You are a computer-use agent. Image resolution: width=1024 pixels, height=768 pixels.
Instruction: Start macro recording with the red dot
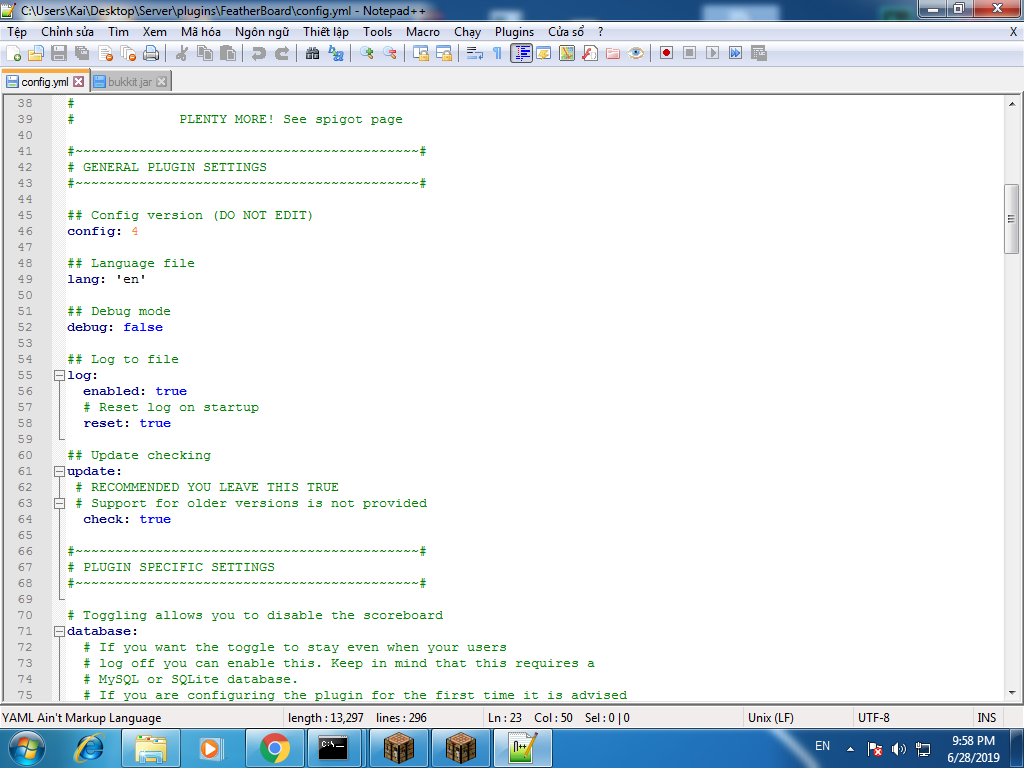pyautogui.click(x=666, y=54)
